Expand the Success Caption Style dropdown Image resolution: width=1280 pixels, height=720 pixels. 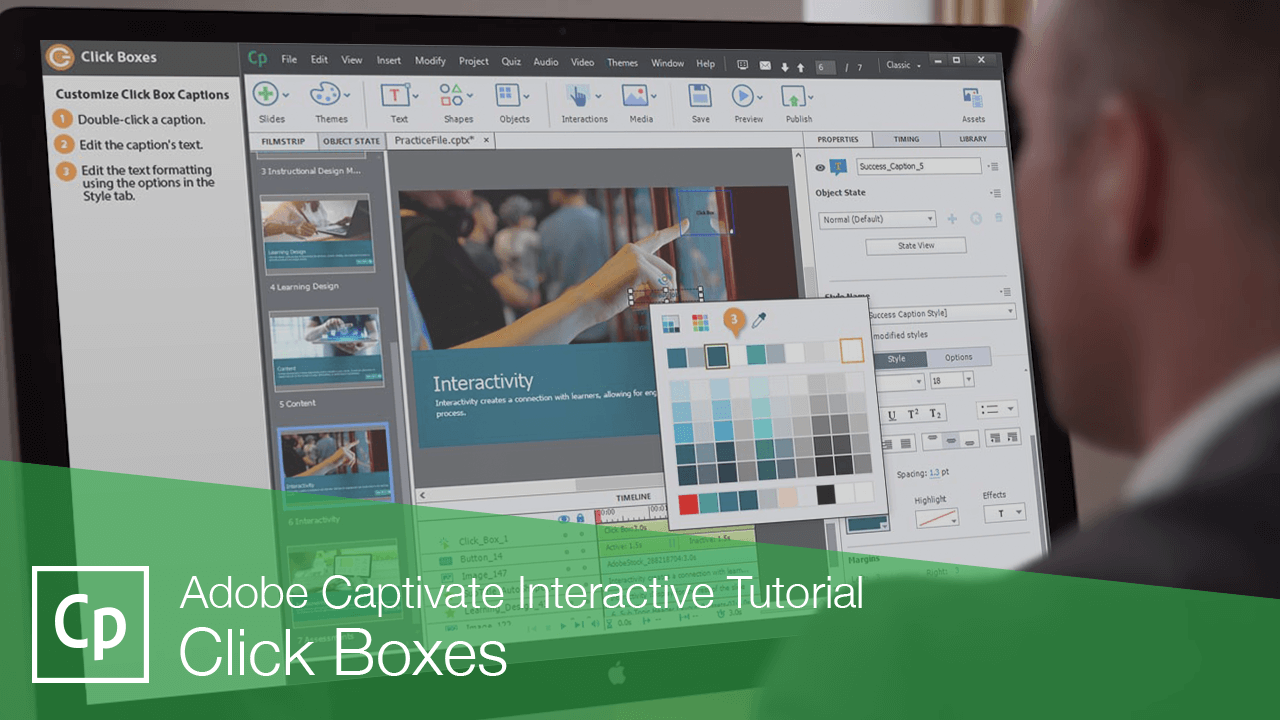click(1010, 311)
